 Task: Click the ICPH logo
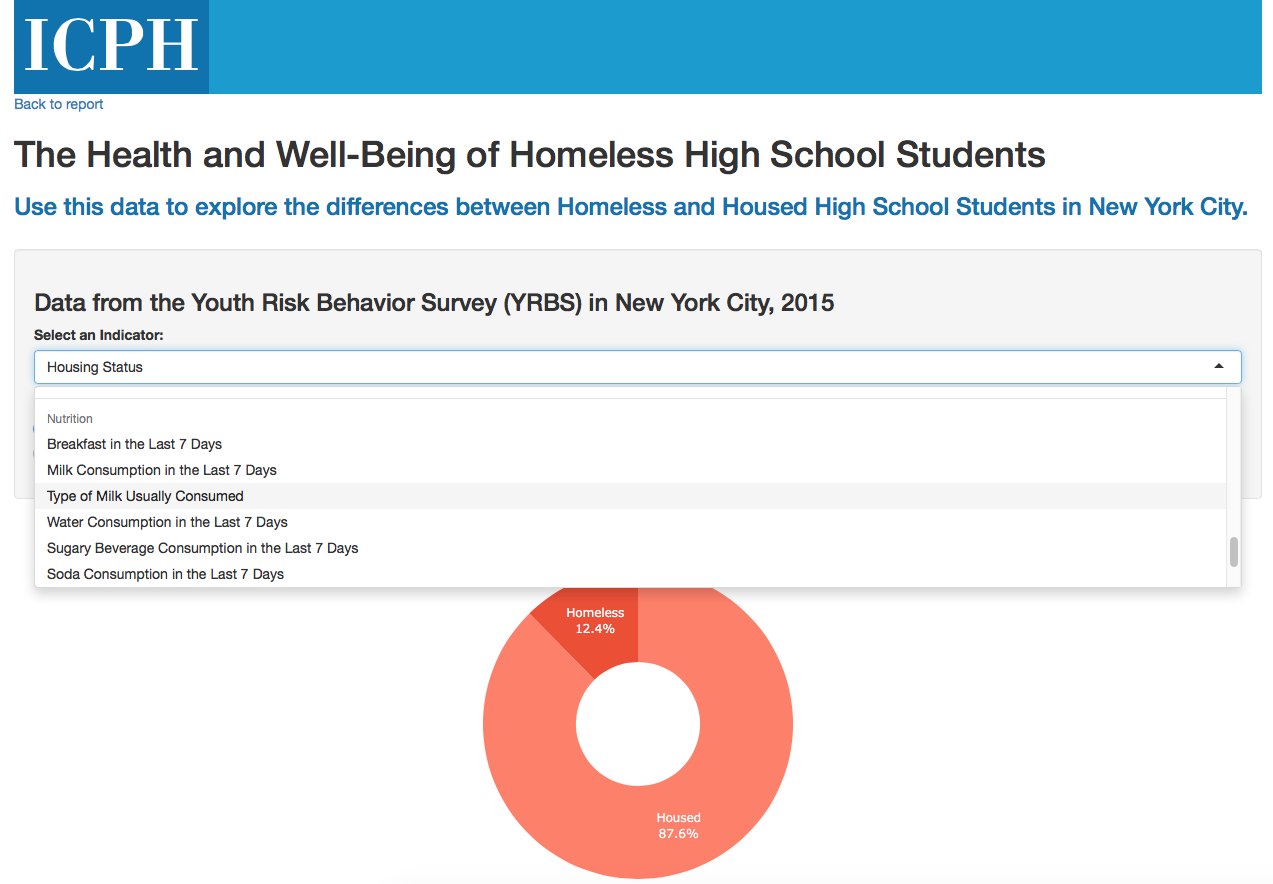pyautogui.click(x=111, y=47)
